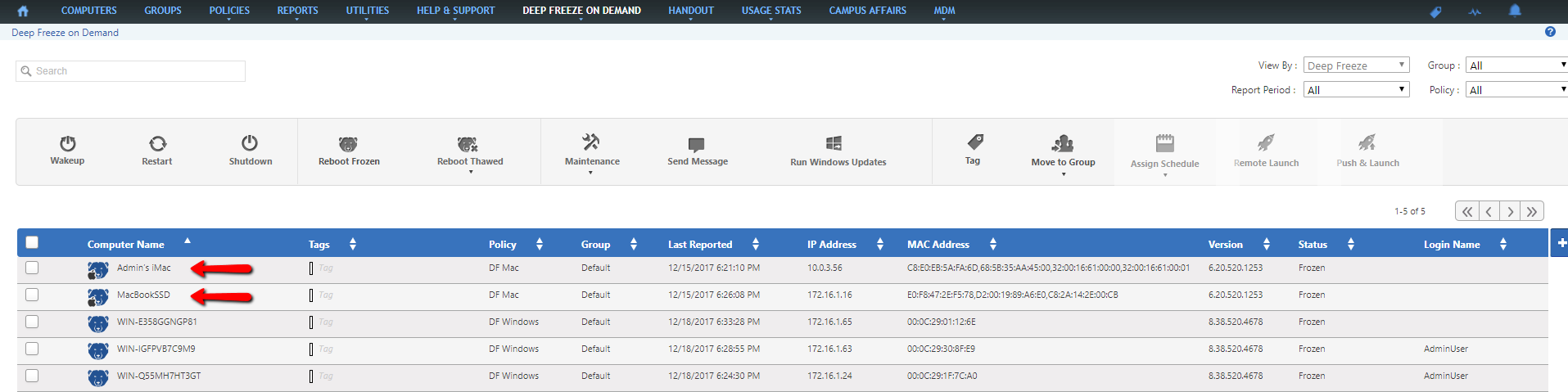
Task: Click the Send Message icon
Action: (x=697, y=145)
